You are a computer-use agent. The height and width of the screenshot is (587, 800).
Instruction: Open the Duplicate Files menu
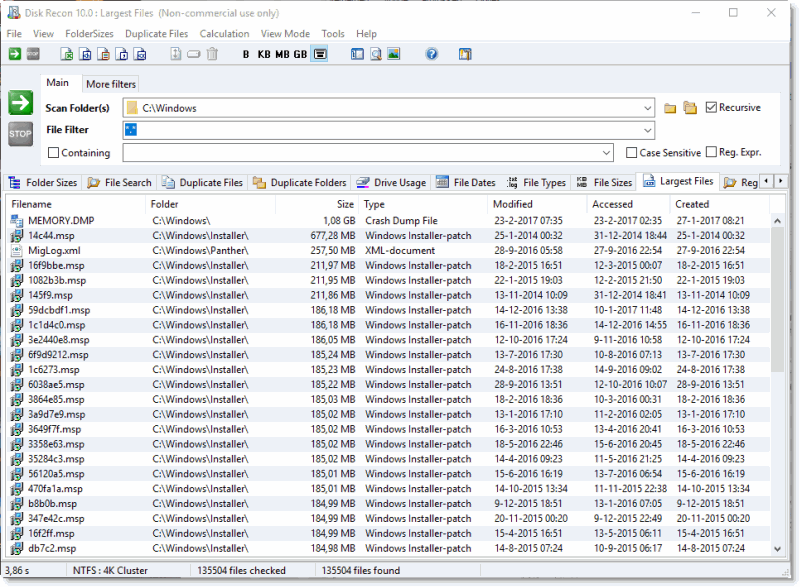point(157,34)
